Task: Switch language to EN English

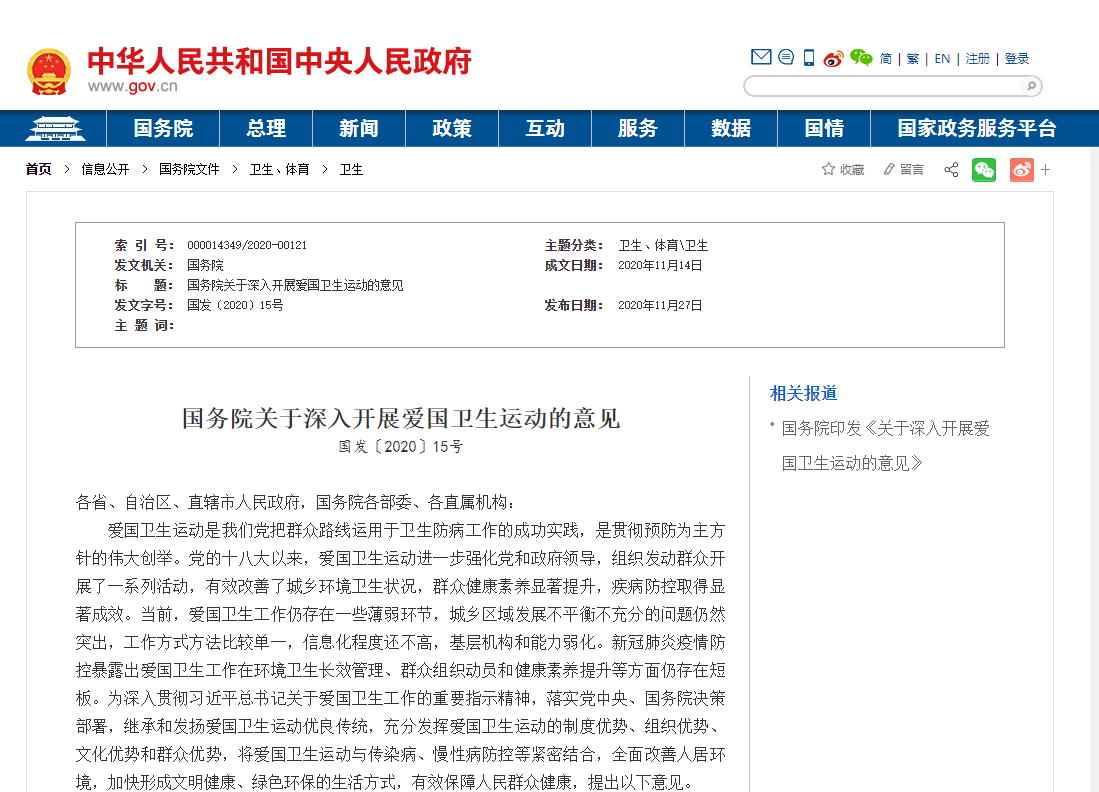Action: [941, 58]
